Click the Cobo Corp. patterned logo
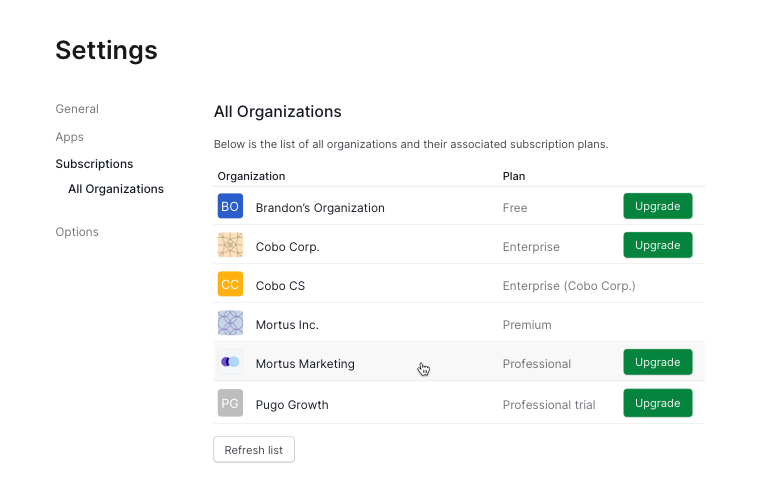The image size is (760, 485). pyautogui.click(x=230, y=245)
